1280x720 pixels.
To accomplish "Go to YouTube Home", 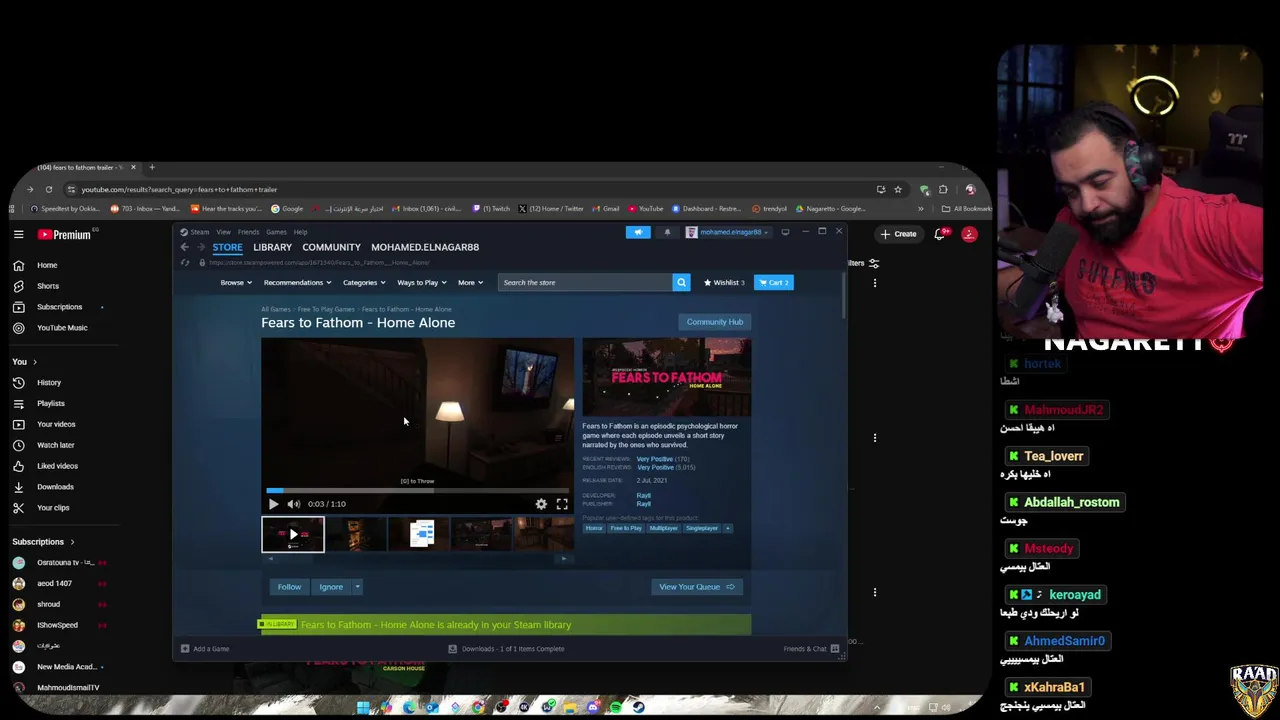I will tap(46, 265).
